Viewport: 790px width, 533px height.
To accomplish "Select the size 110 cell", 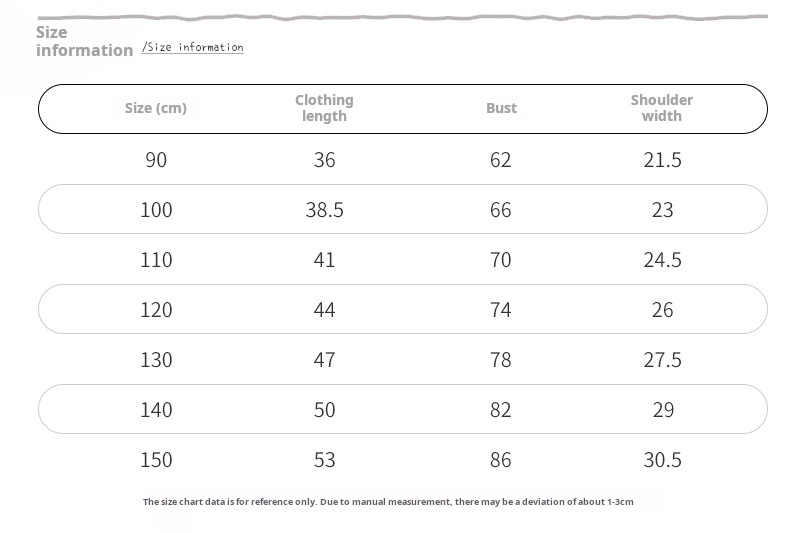I will pos(156,260).
